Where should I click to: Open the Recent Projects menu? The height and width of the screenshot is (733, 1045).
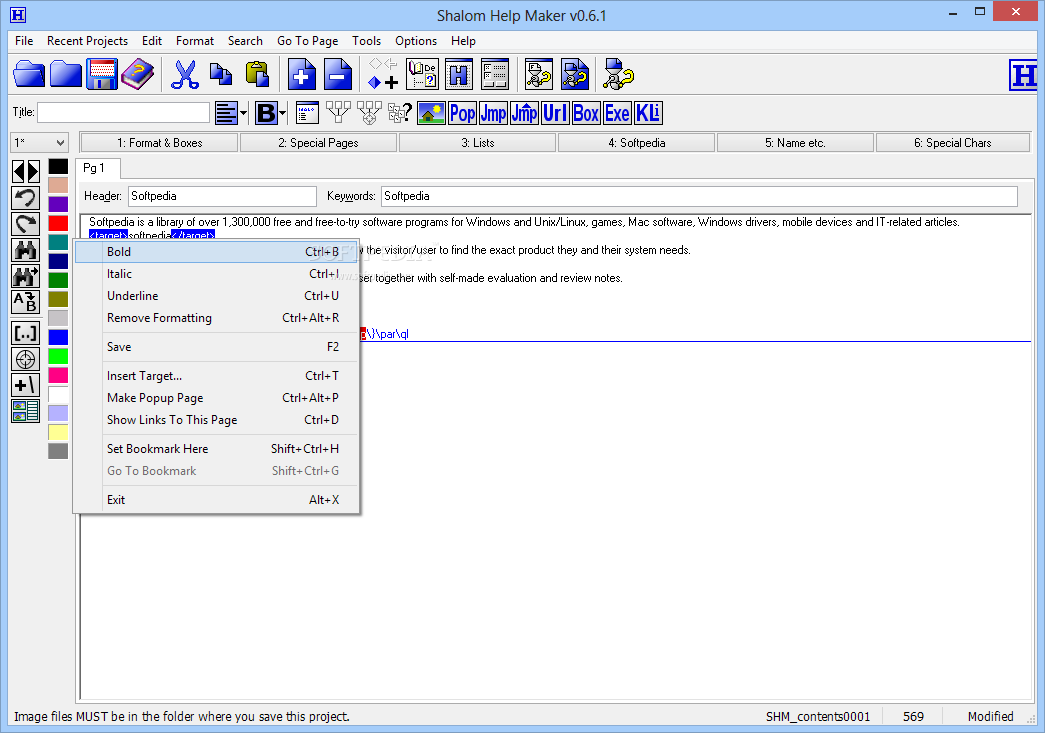[87, 41]
